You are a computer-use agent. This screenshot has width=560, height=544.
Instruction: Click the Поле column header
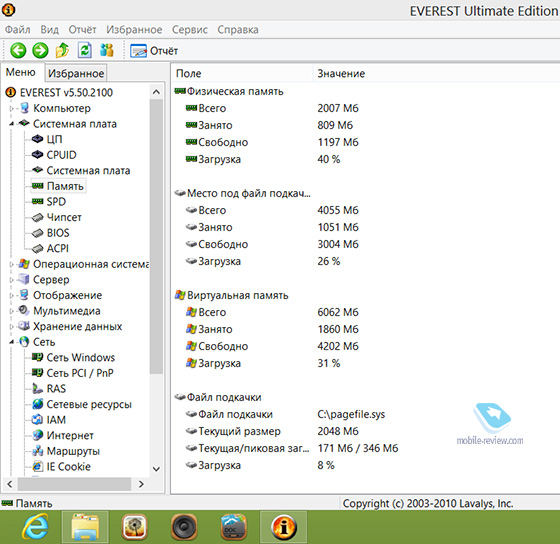[242, 74]
